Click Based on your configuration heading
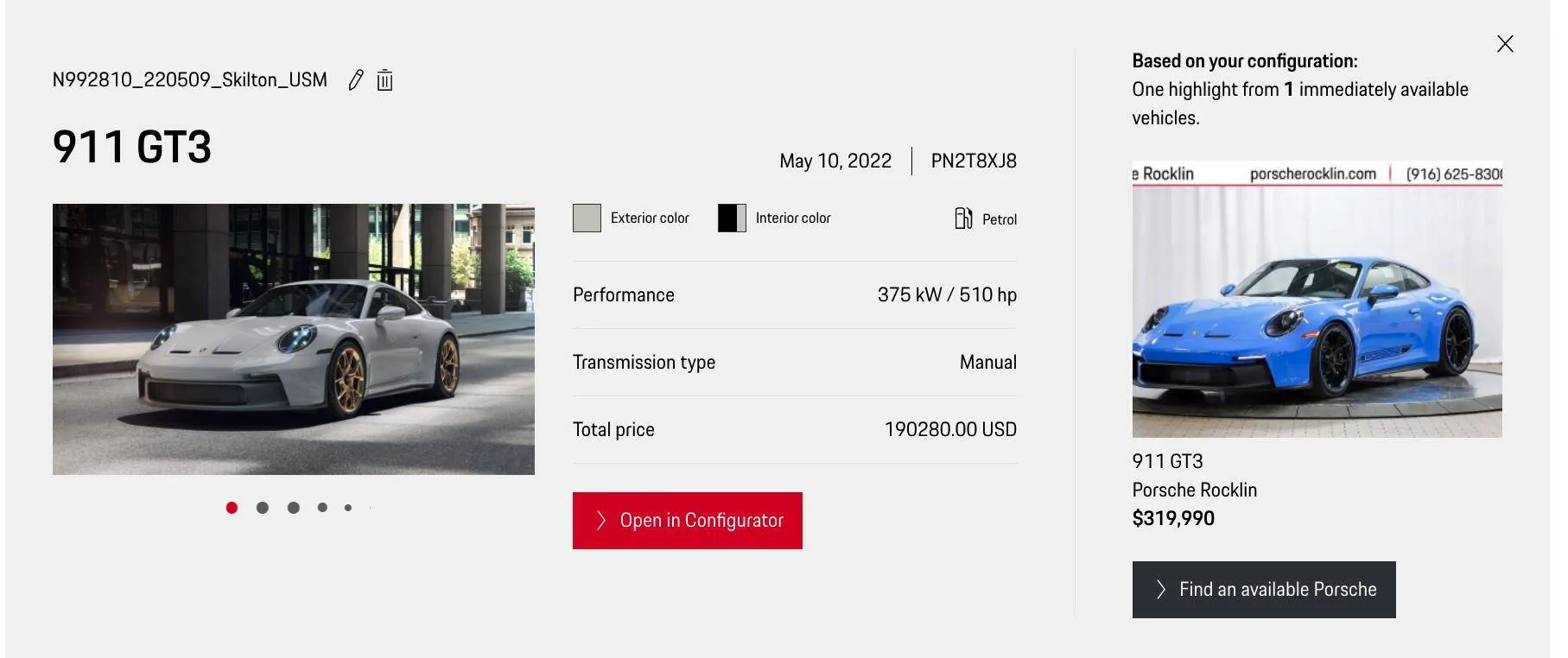1568x658 pixels. (x=1245, y=61)
